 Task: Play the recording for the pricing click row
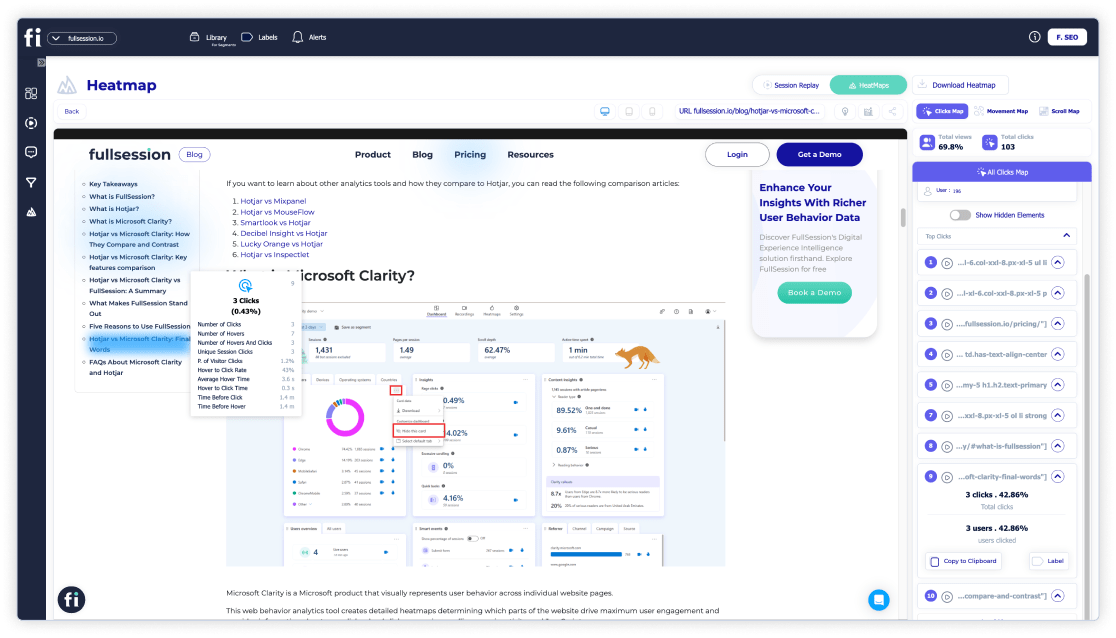point(947,325)
